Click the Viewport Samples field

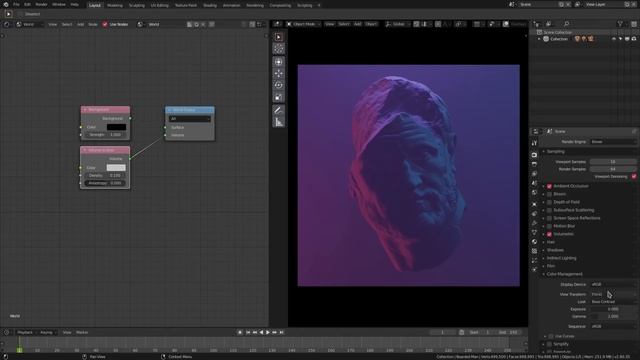point(613,162)
